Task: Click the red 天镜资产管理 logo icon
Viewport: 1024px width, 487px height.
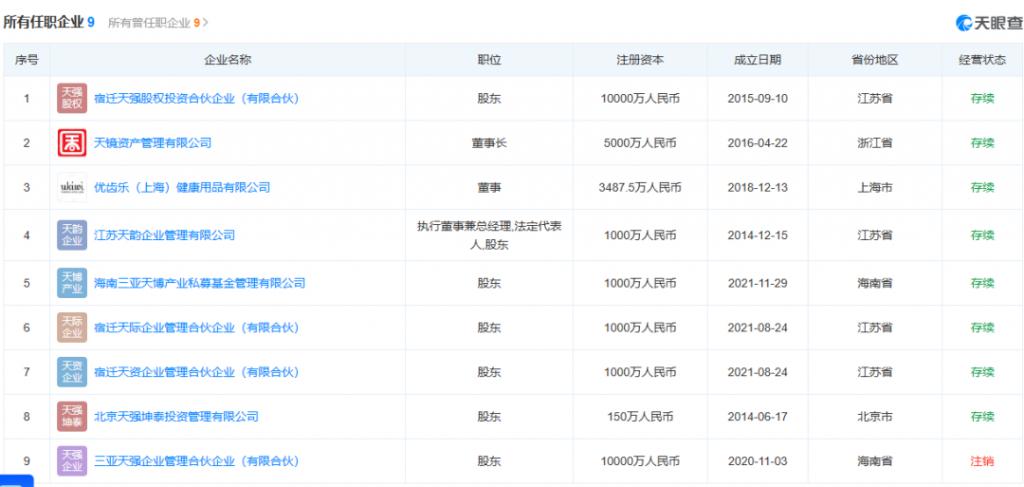Action: (72, 143)
